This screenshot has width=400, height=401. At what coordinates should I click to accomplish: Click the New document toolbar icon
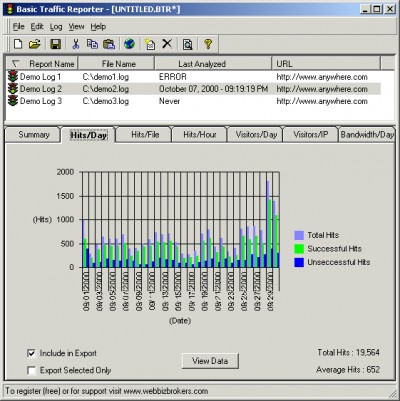18,44
